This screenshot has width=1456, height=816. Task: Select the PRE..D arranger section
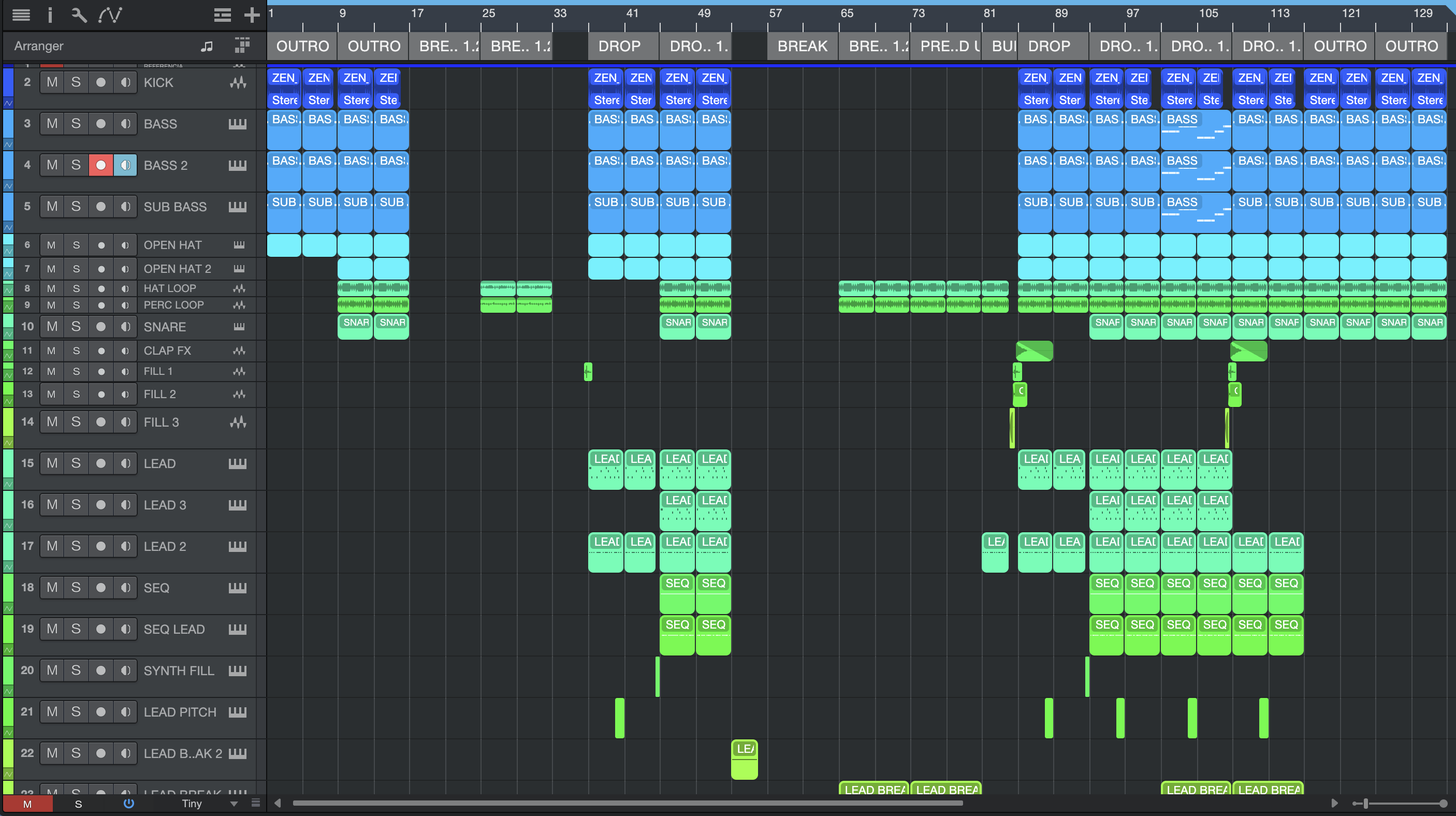[945, 46]
